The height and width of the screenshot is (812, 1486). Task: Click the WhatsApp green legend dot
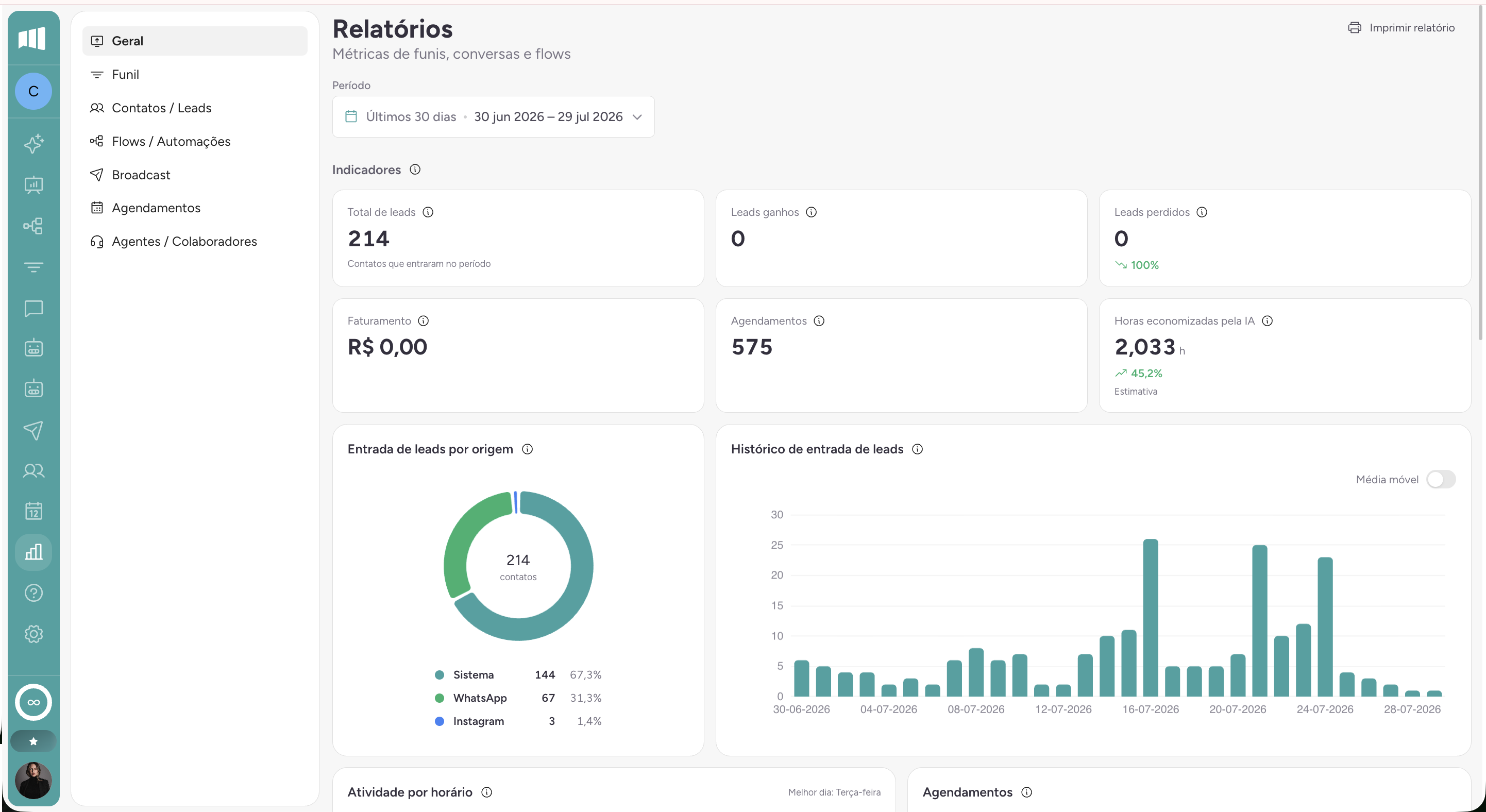click(440, 698)
